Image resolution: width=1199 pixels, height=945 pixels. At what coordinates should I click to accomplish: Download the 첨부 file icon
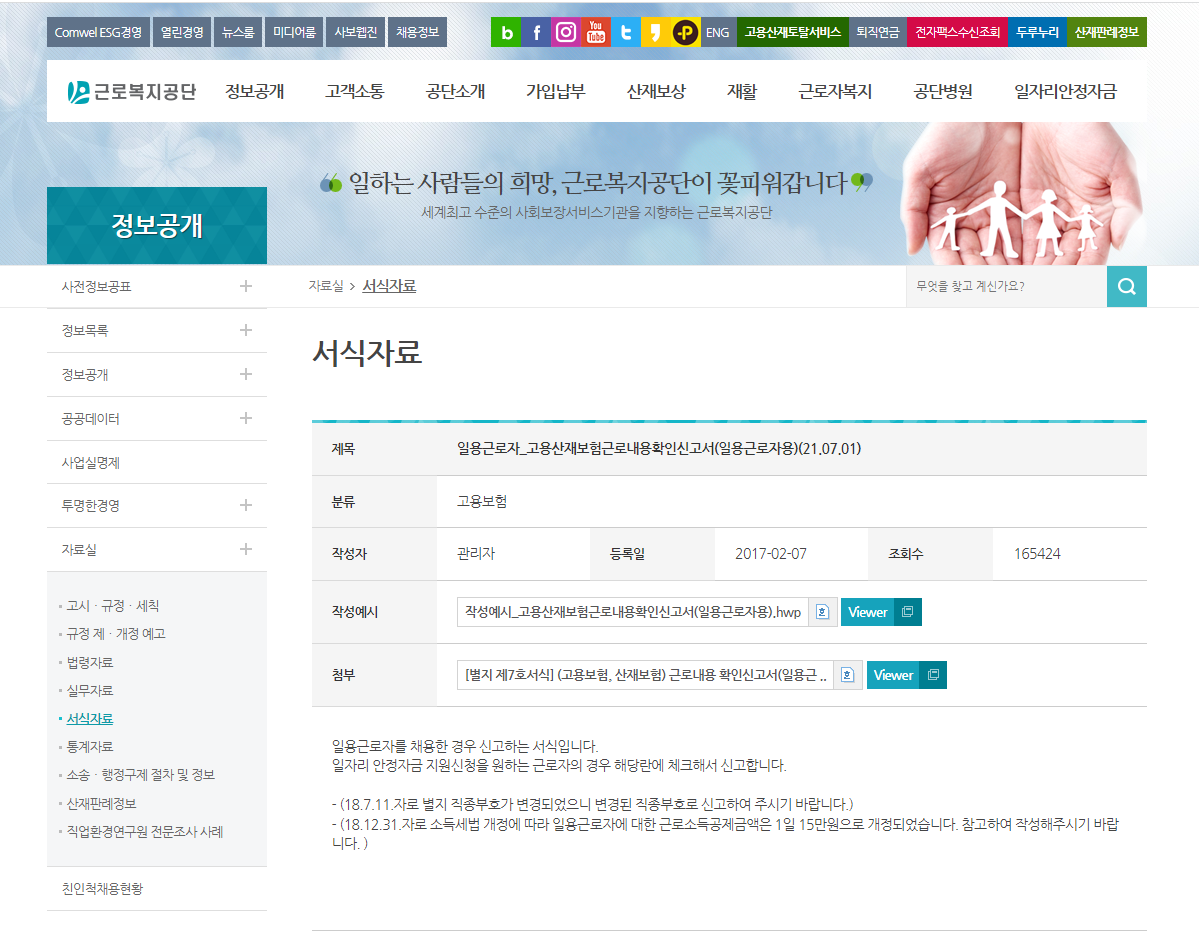848,675
